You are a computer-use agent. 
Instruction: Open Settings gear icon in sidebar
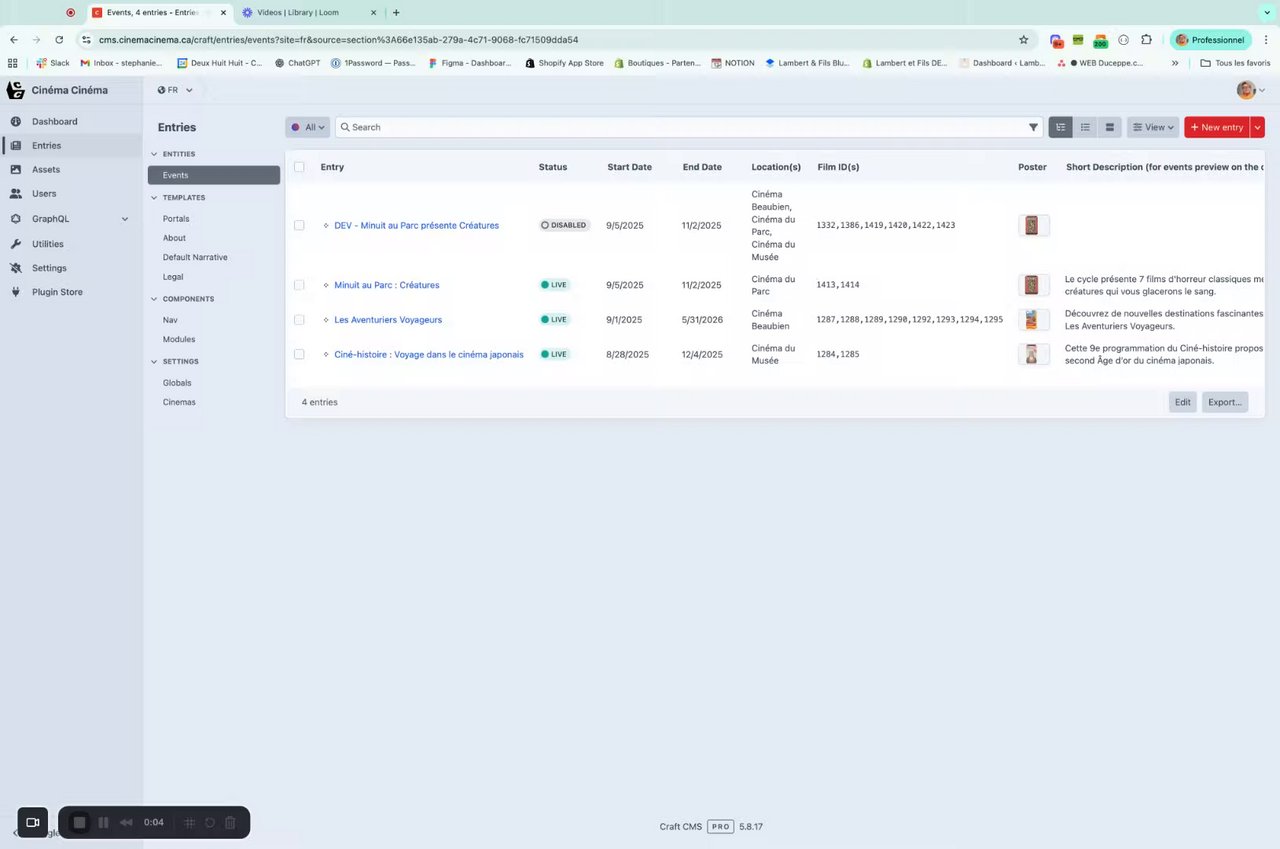[16, 268]
